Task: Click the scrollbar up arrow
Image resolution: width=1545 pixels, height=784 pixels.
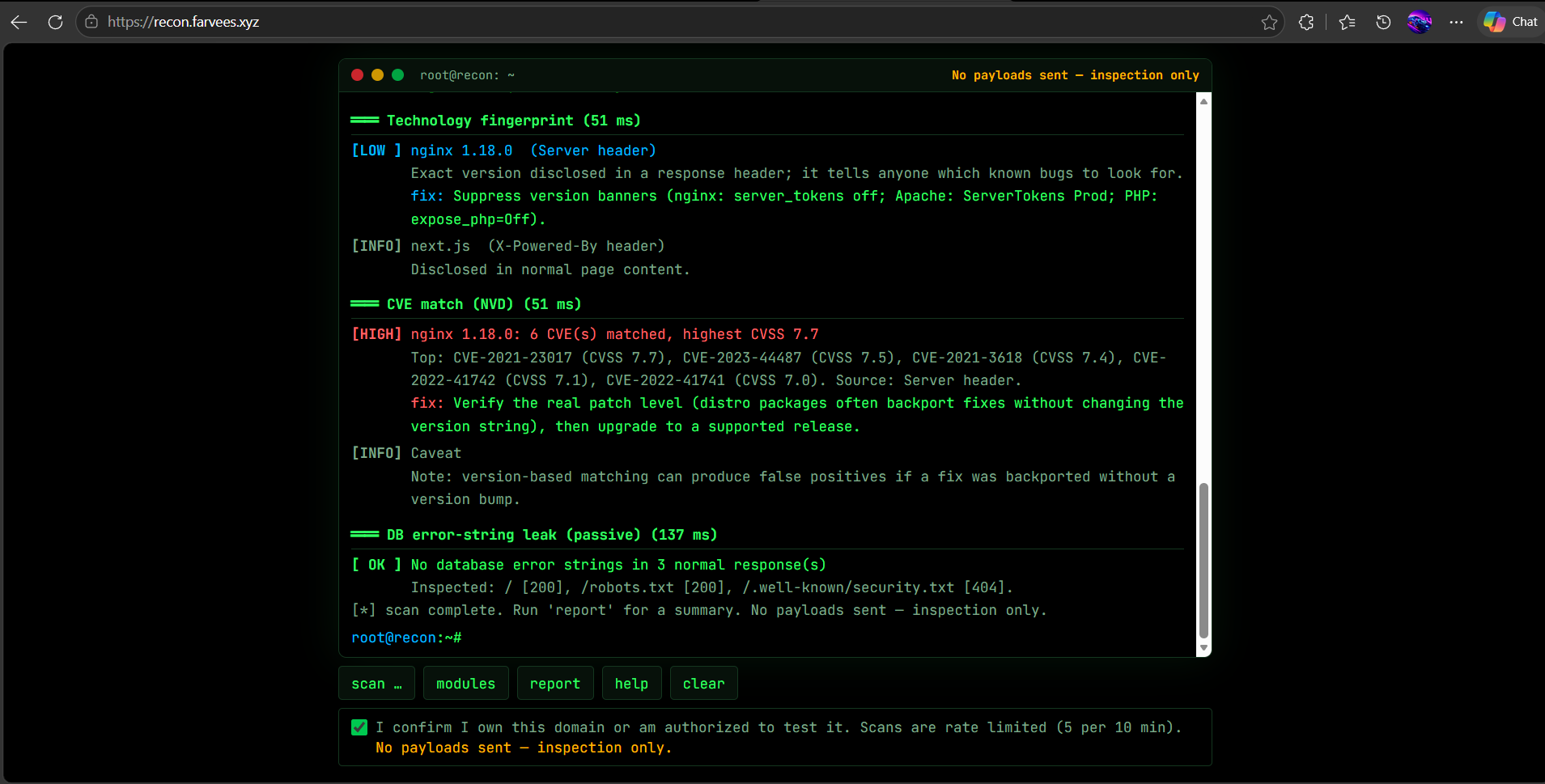Action: tap(1203, 101)
